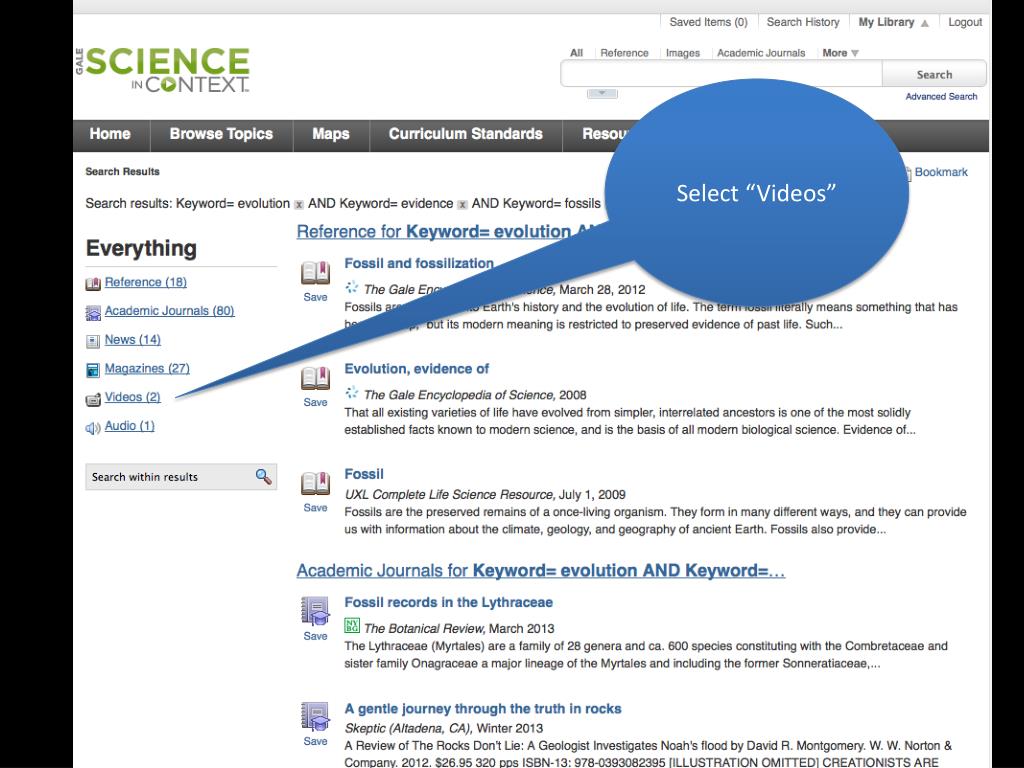
Task: Open the Academic Journals for Keyword section heading
Action: click(x=541, y=571)
